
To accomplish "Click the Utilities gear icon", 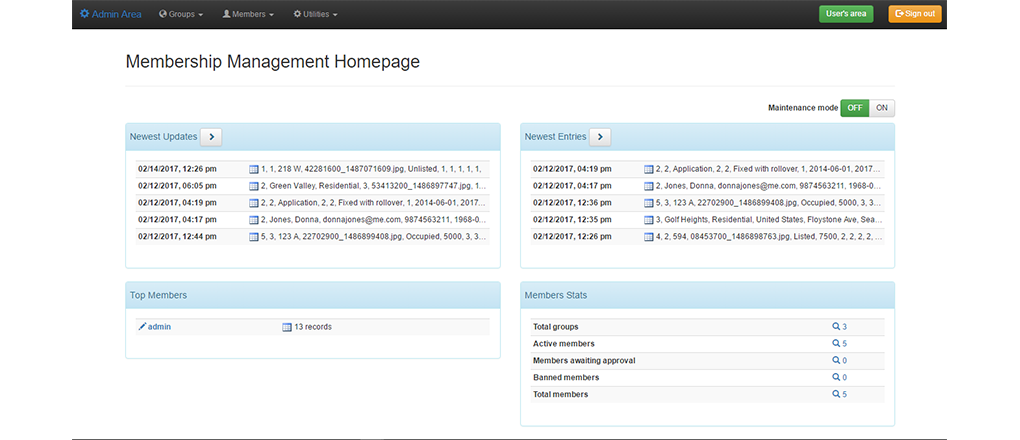I will coord(297,14).
